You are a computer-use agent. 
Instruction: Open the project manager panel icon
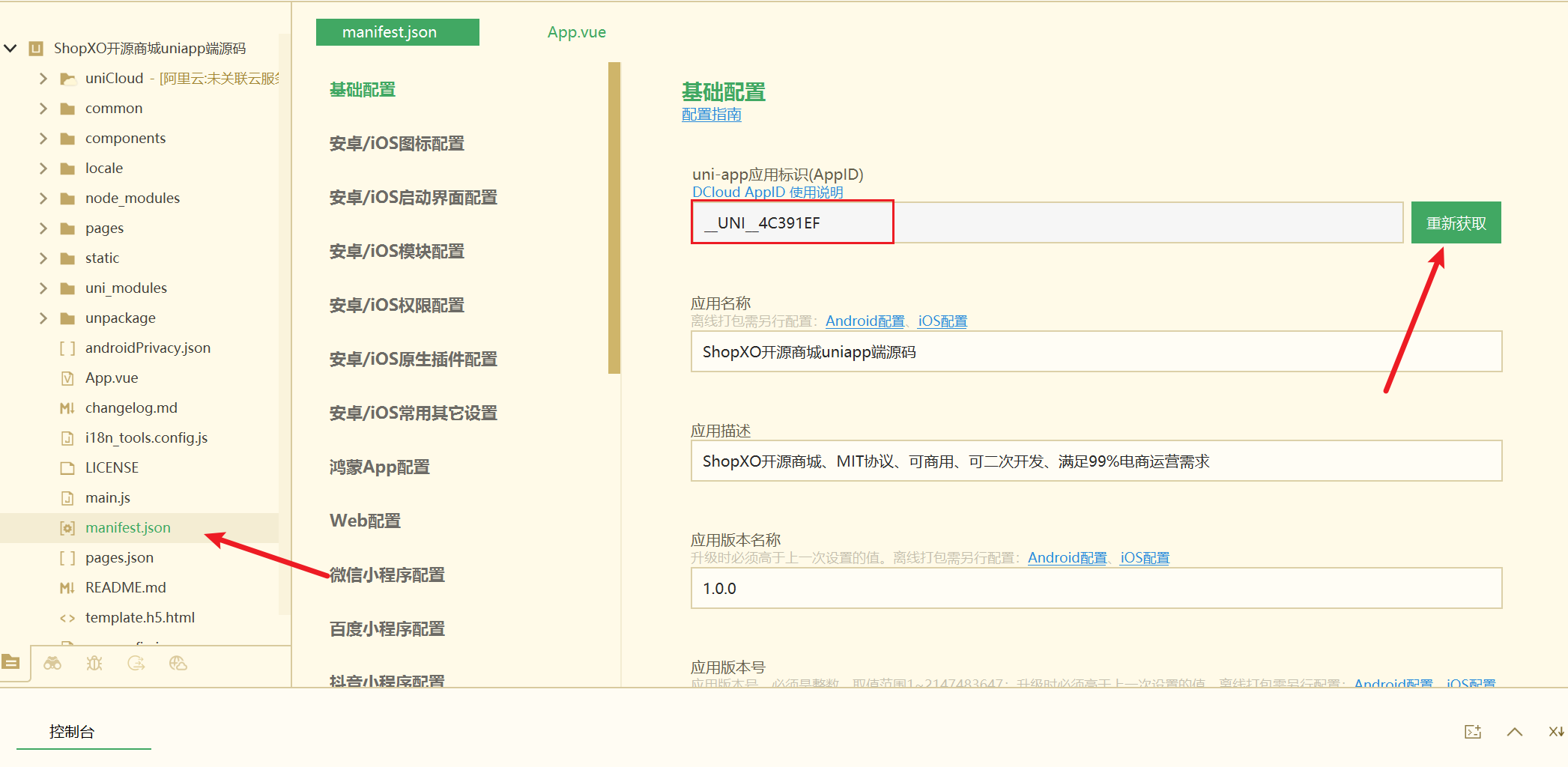[11, 662]
